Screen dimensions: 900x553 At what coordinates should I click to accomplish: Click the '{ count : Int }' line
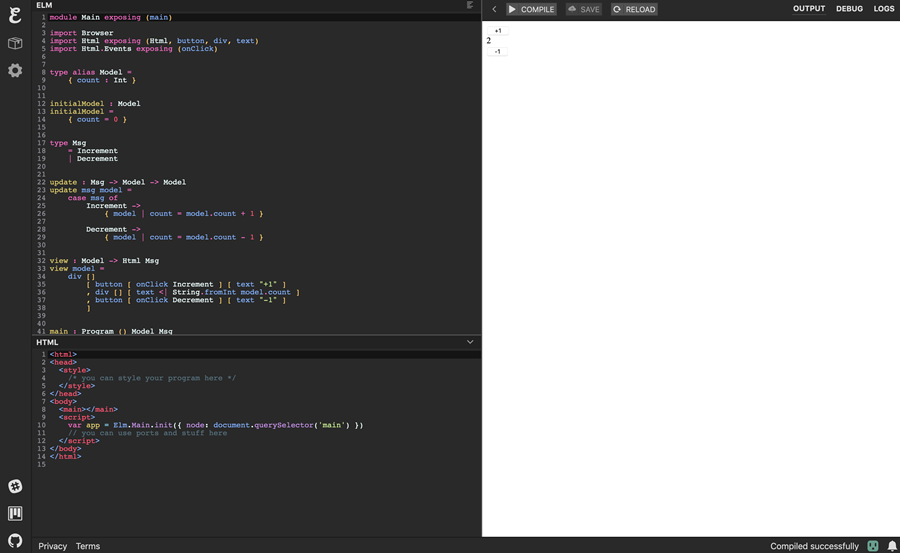click(102, 80)
